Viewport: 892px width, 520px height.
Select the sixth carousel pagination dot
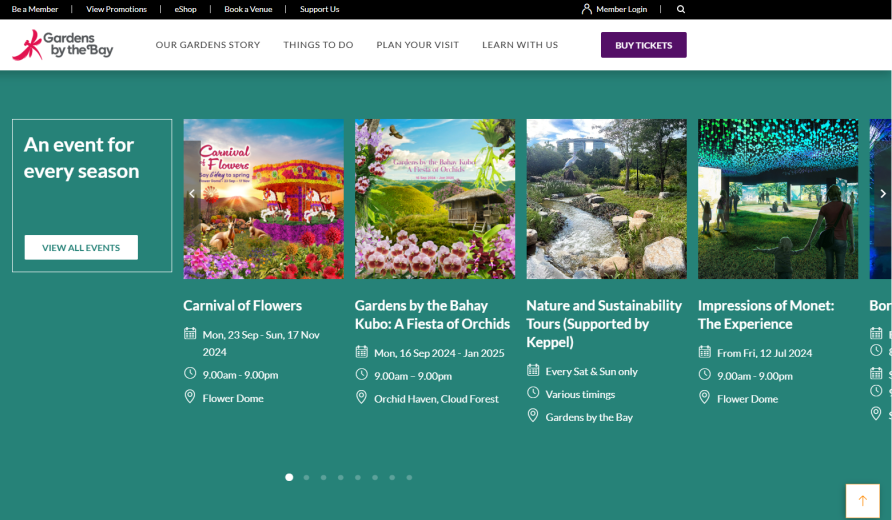(375, 477)
